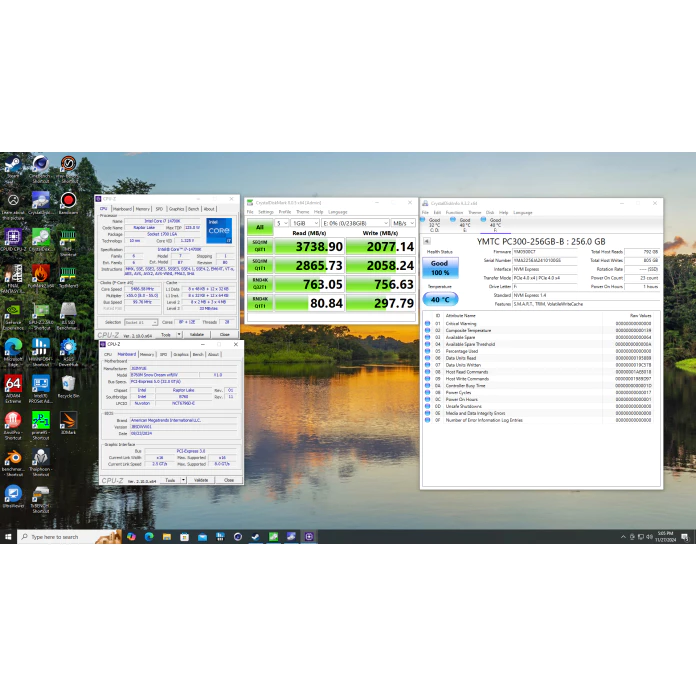
Task: Open the Steam taskbar icon
Action: 256,537
